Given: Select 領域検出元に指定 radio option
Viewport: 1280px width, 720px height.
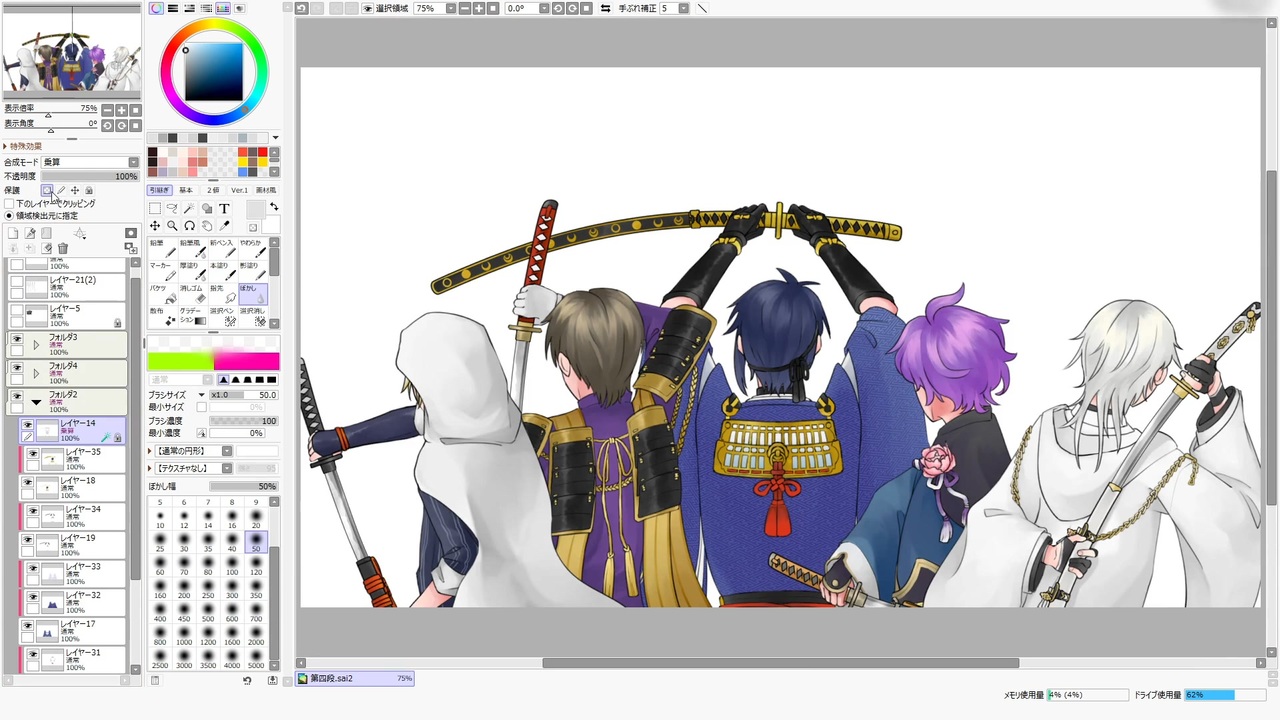Looking at the screenshot, I should (9, 216).
